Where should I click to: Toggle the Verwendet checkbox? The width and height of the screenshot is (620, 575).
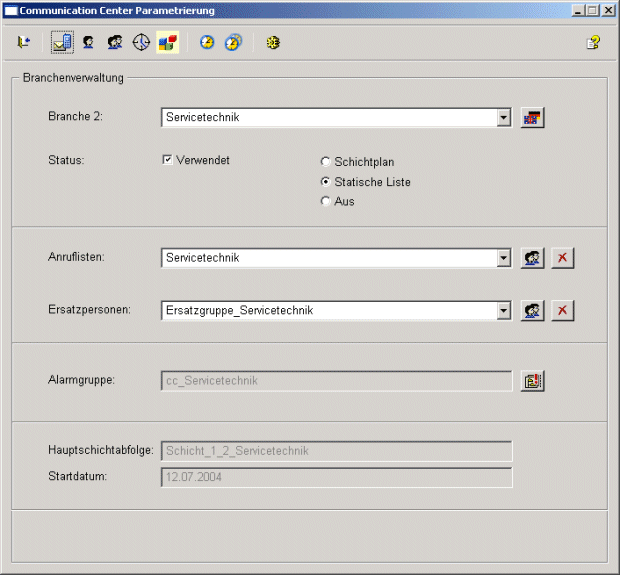(x=167, y=160)
